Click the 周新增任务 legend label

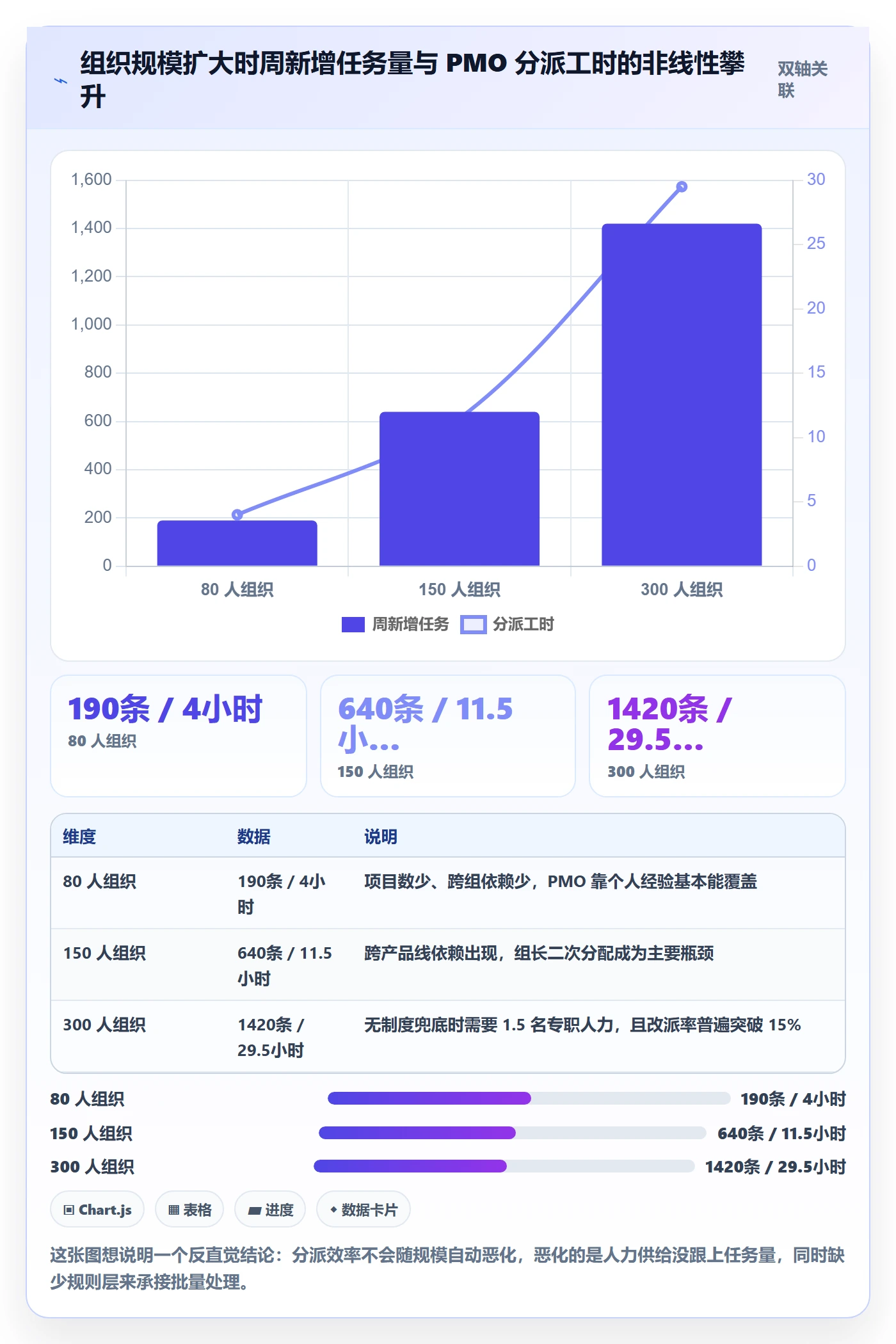click(410, 624)
